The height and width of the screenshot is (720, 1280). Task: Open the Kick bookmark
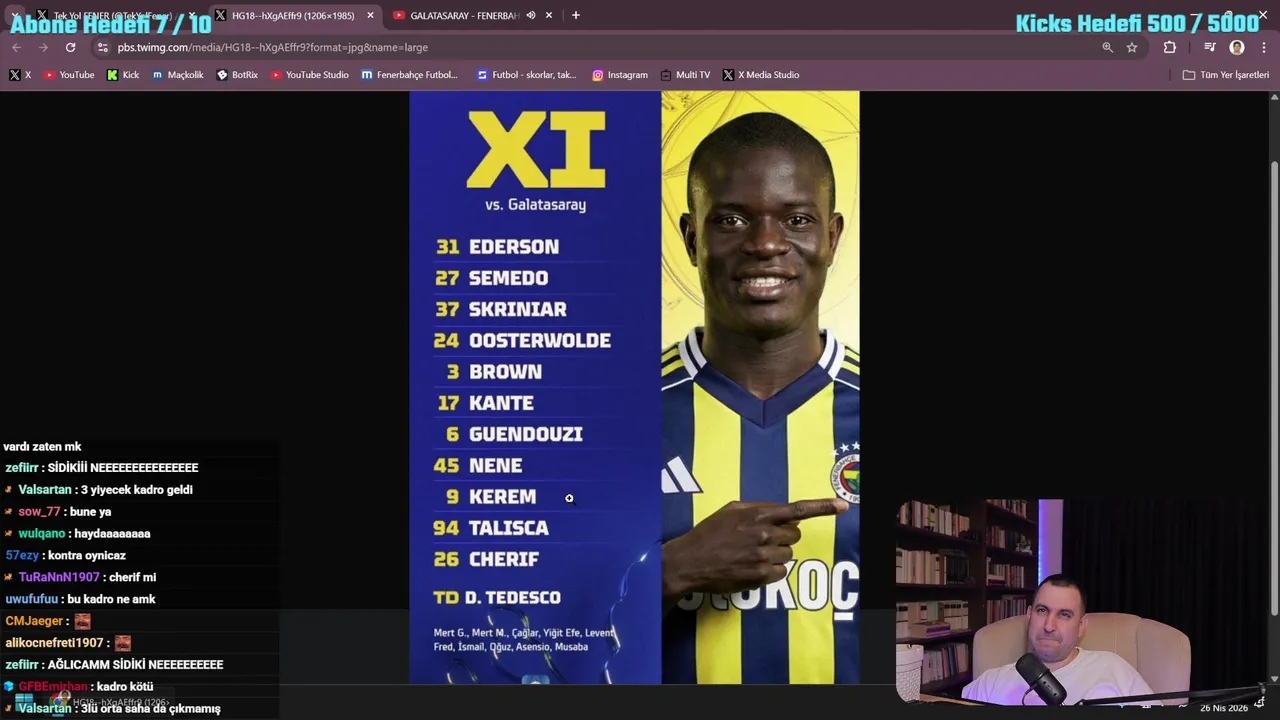123,75
